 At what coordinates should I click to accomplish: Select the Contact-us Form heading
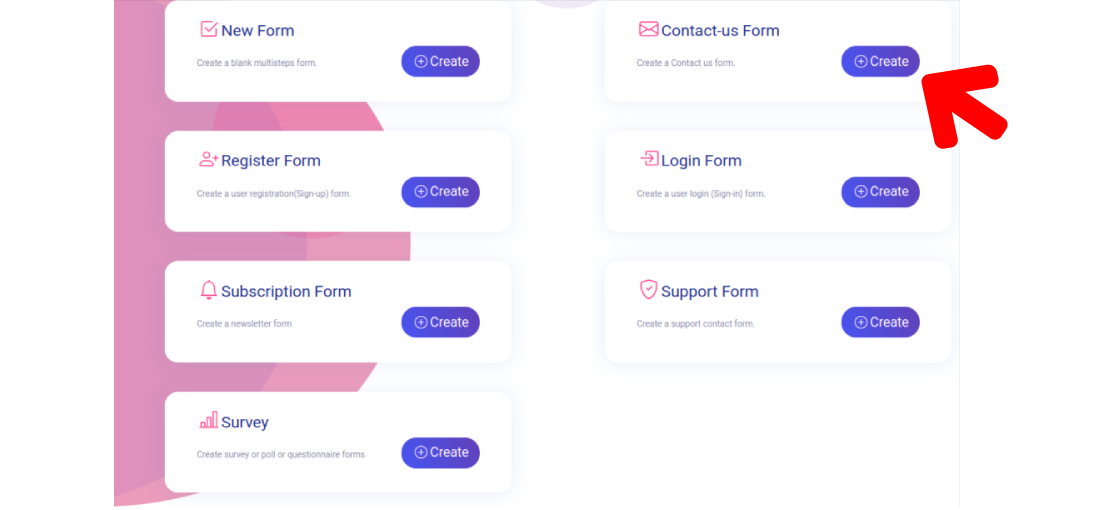pos(720,31)
